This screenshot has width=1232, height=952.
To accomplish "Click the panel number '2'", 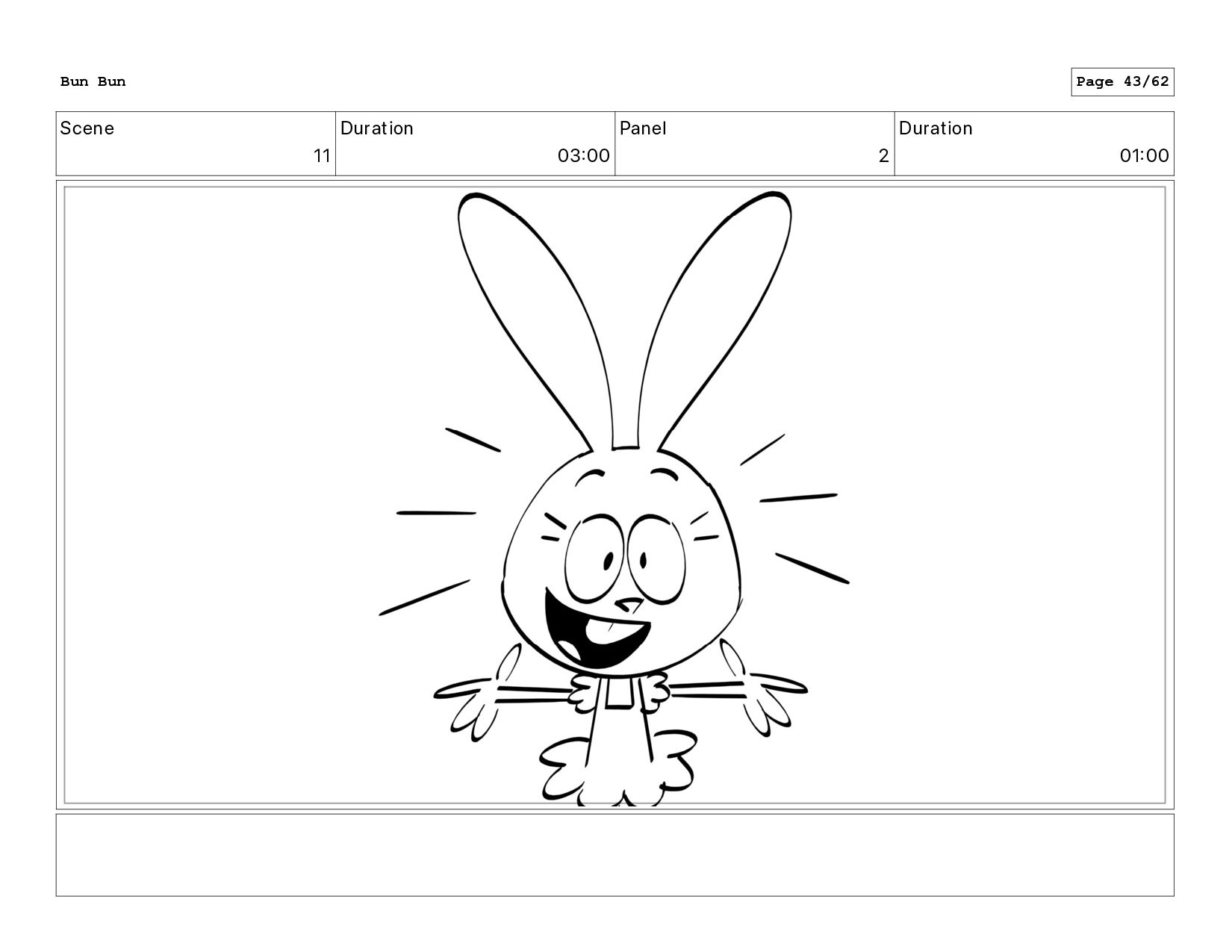I will (883, 156).
